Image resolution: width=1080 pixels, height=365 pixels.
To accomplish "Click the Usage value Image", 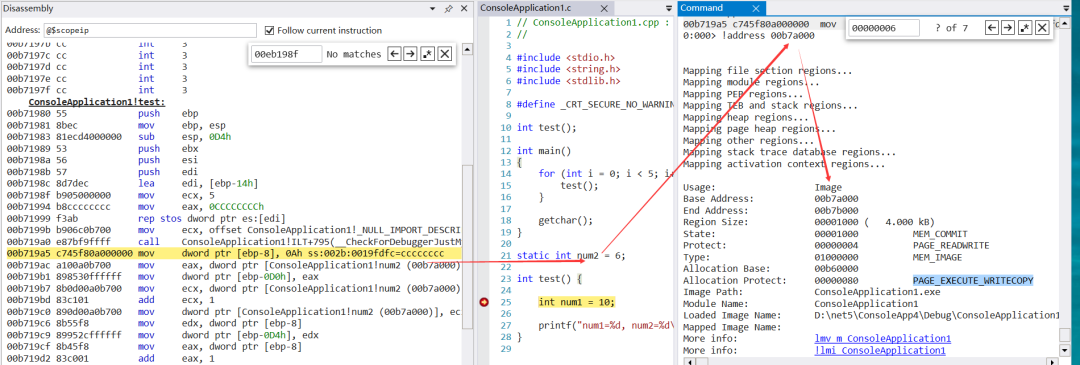I will [828, 187].
